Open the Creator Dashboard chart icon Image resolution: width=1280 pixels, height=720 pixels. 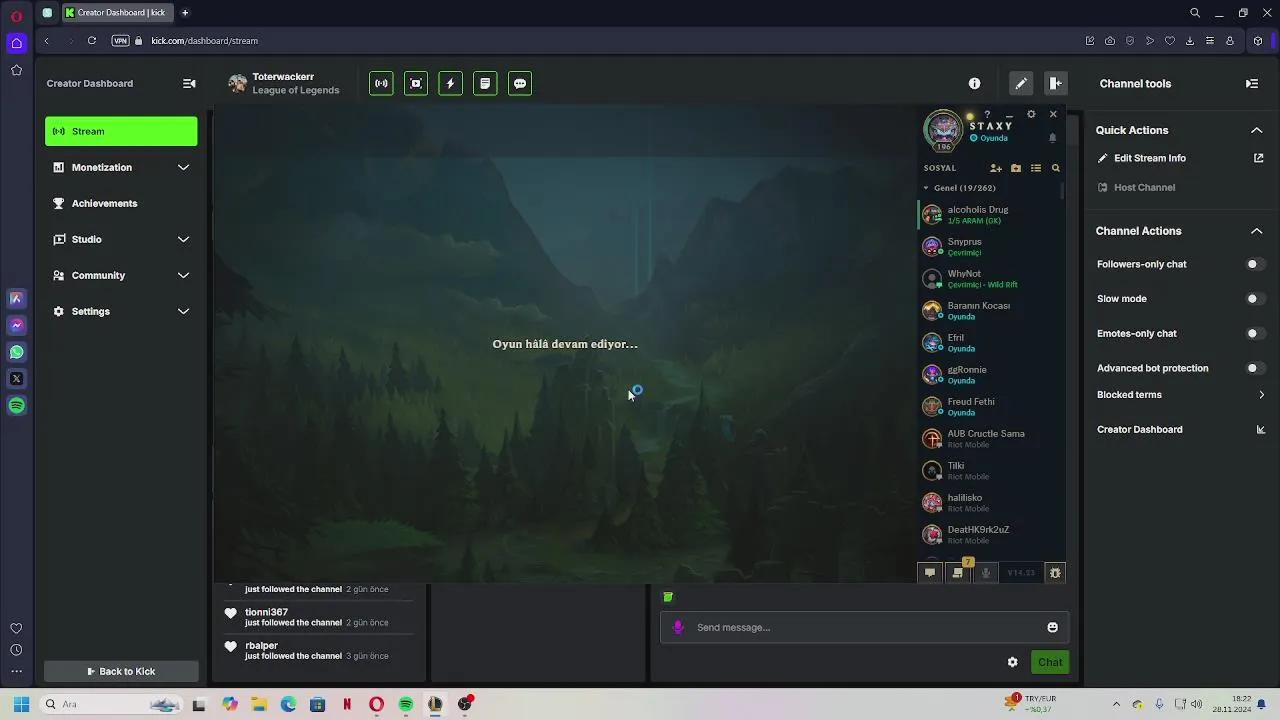pyautogui.click(x=1261, y=430)
